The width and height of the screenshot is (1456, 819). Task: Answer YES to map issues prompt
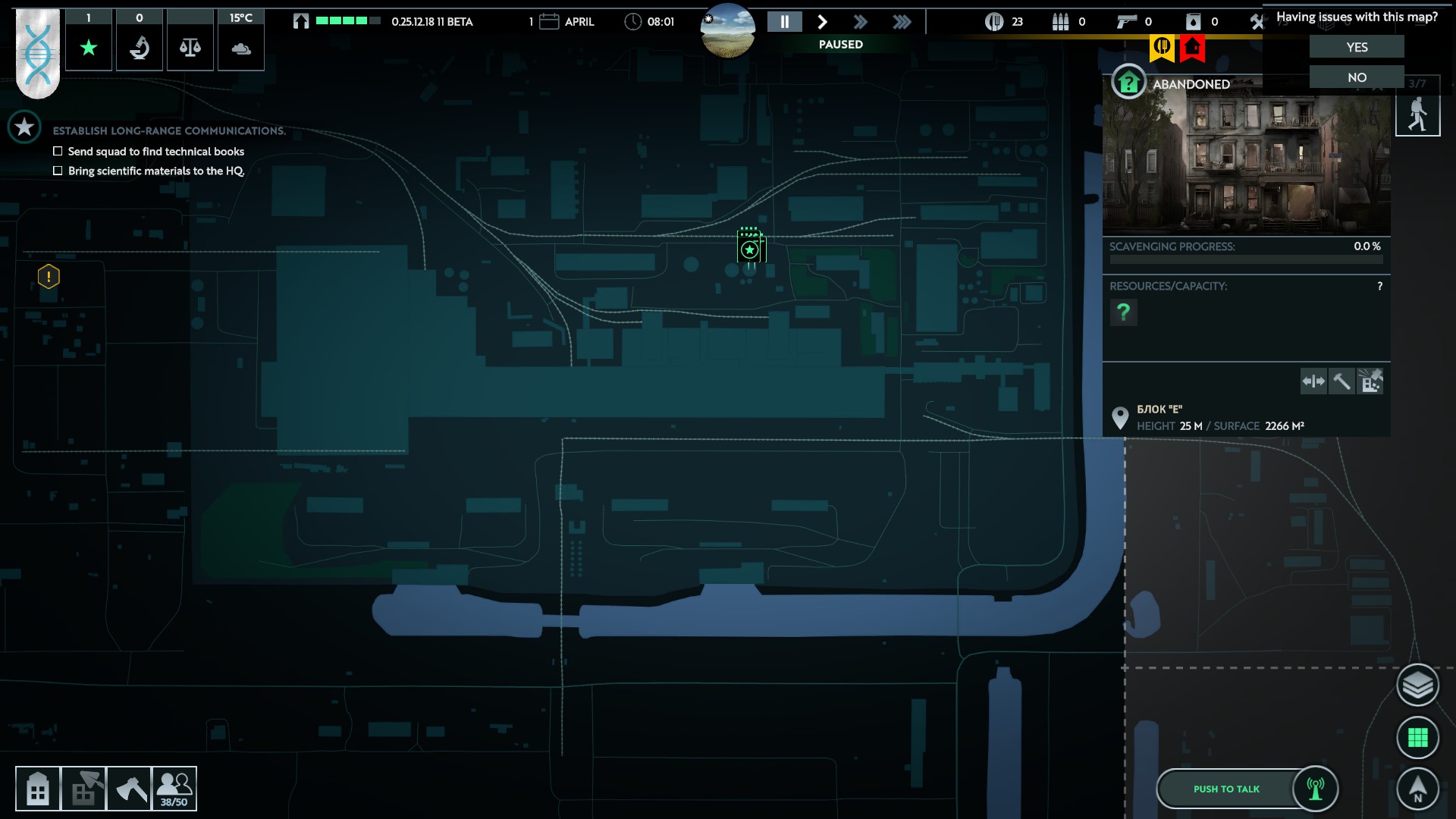coord(1357,47)
